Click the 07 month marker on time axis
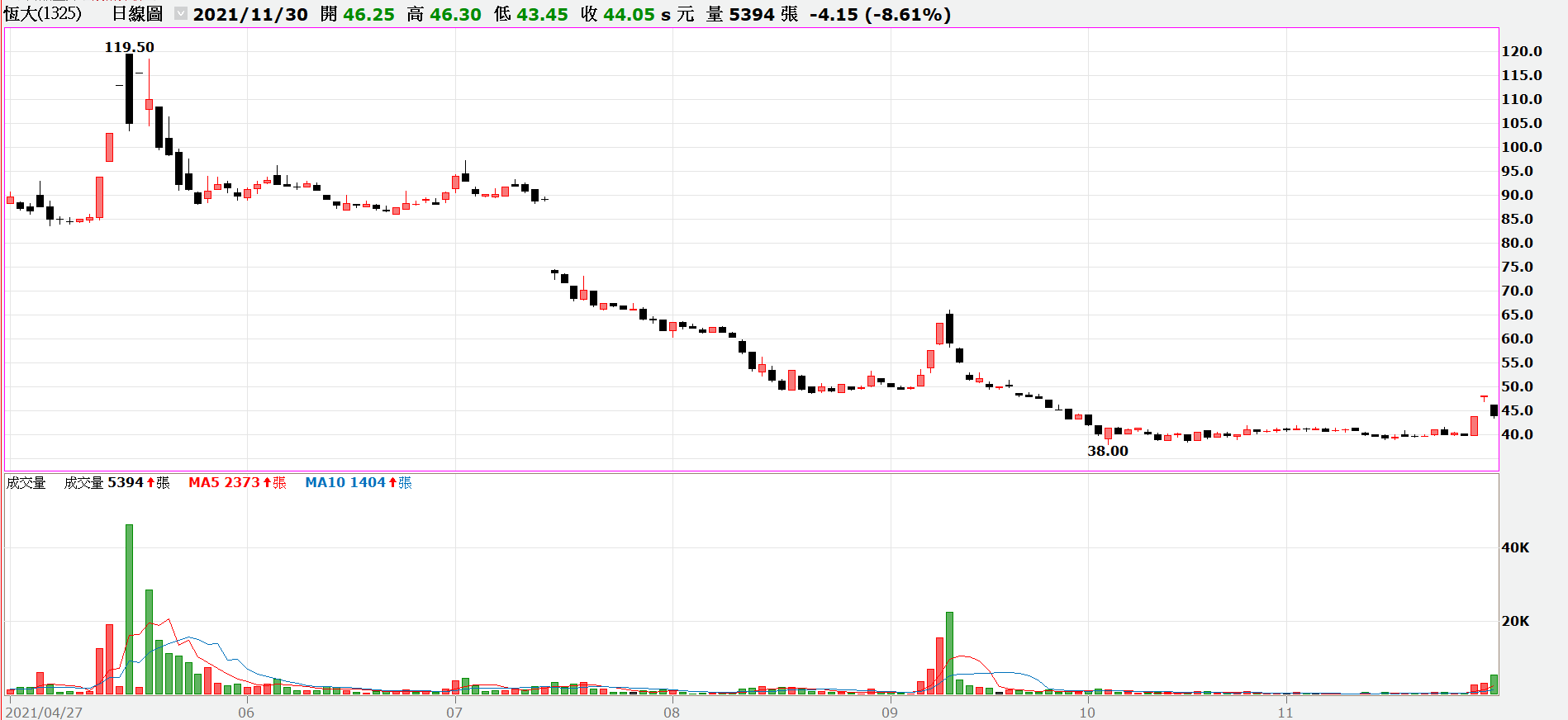Screen dimensions: 1568x720 tap(454, 713)
